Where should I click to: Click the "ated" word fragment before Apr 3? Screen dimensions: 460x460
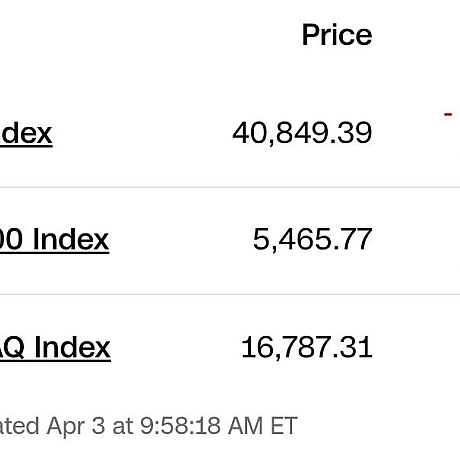[x=20, y=426]
